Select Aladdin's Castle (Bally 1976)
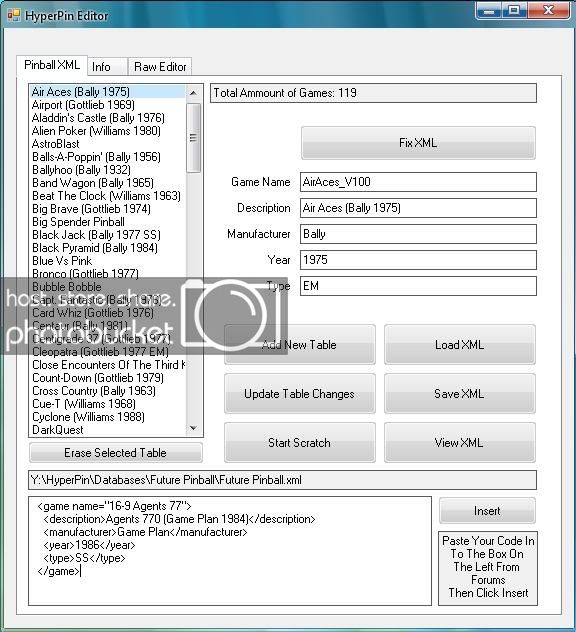The image size is (576, 632). pos(108,118)
